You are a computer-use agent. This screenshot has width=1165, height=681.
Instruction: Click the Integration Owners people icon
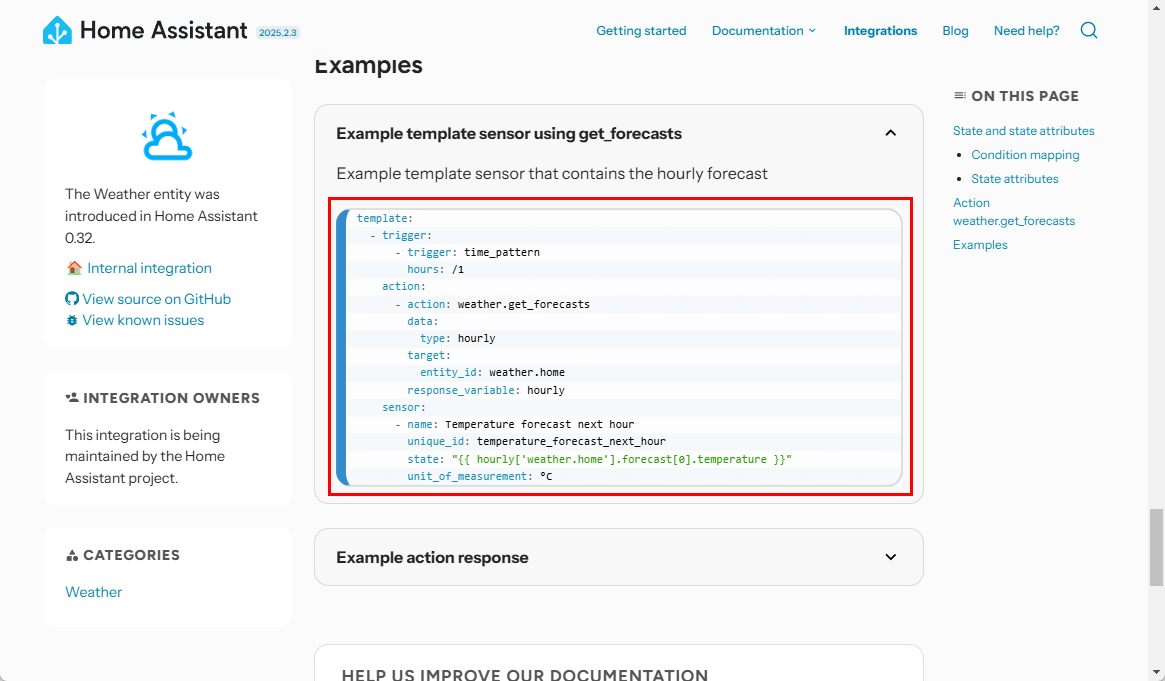click(x=72, y=398)
